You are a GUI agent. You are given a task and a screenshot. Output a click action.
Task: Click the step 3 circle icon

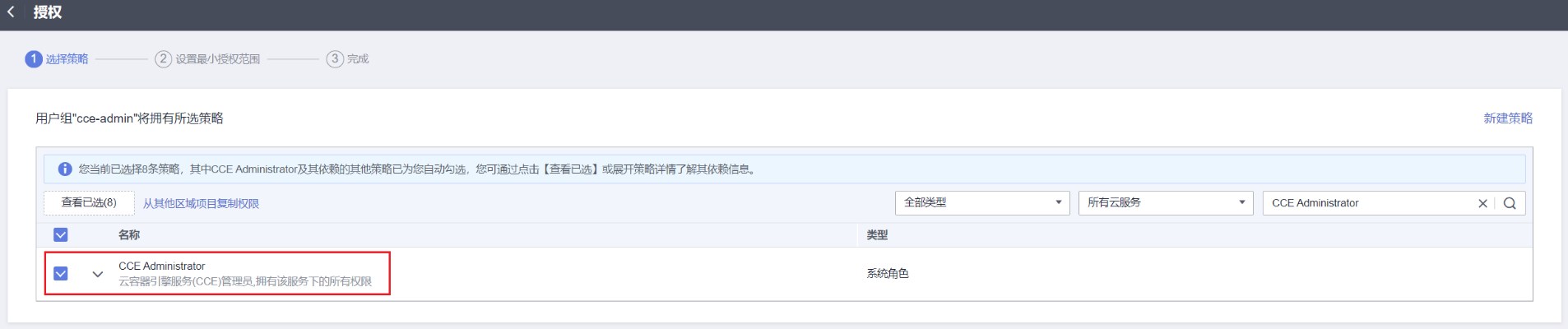[x=335, y=59]
